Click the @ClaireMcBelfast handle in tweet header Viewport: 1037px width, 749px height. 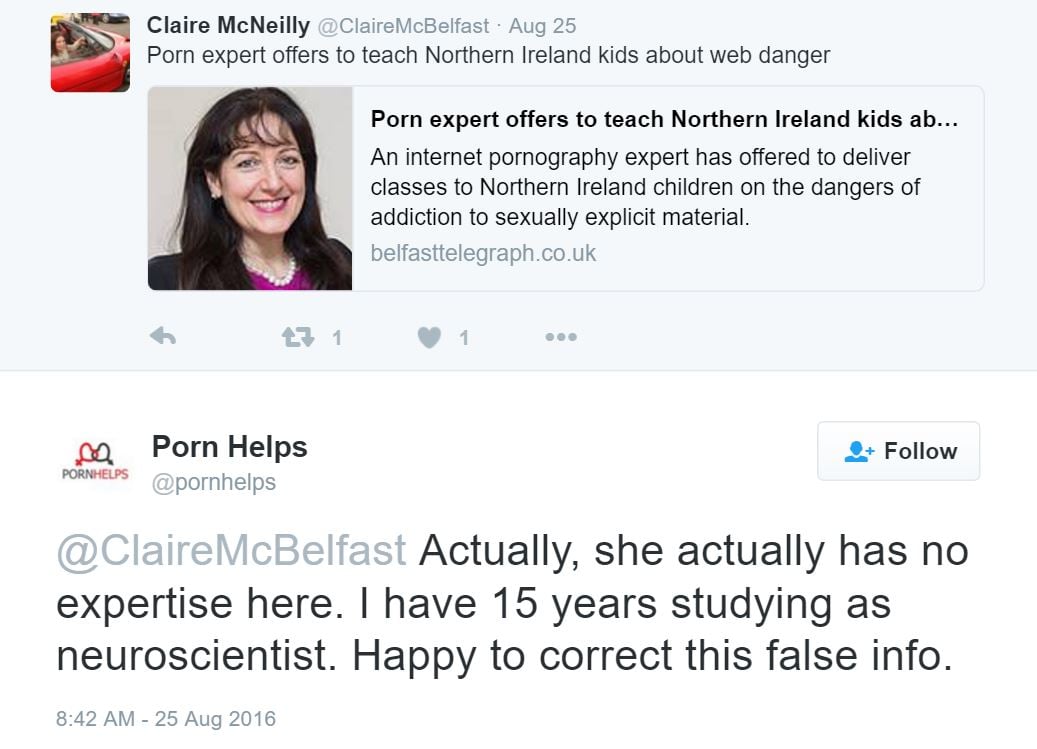click(x=403, y=26)
